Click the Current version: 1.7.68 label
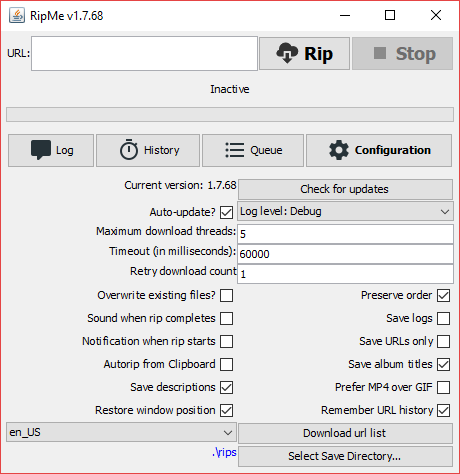The width and height of the screenshot is (460, 474). (180, 185)
